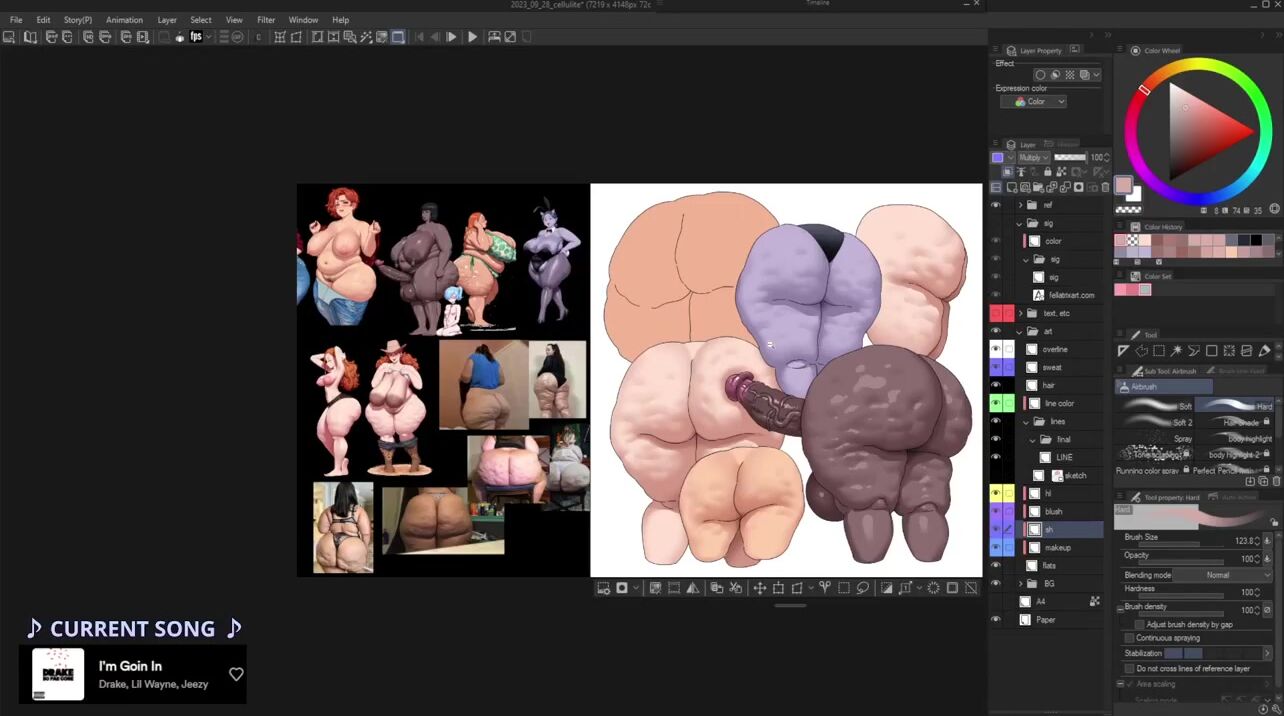Hide the overline layer with its eye icon
Image resolution: width=1284 pixels, height=716 pixels.
[995, 349]
